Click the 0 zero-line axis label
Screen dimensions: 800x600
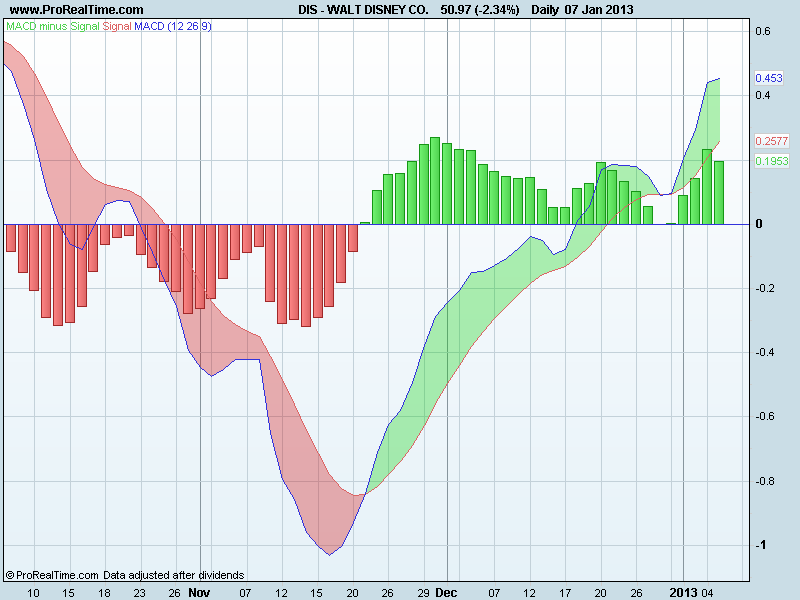pos(759,224)
